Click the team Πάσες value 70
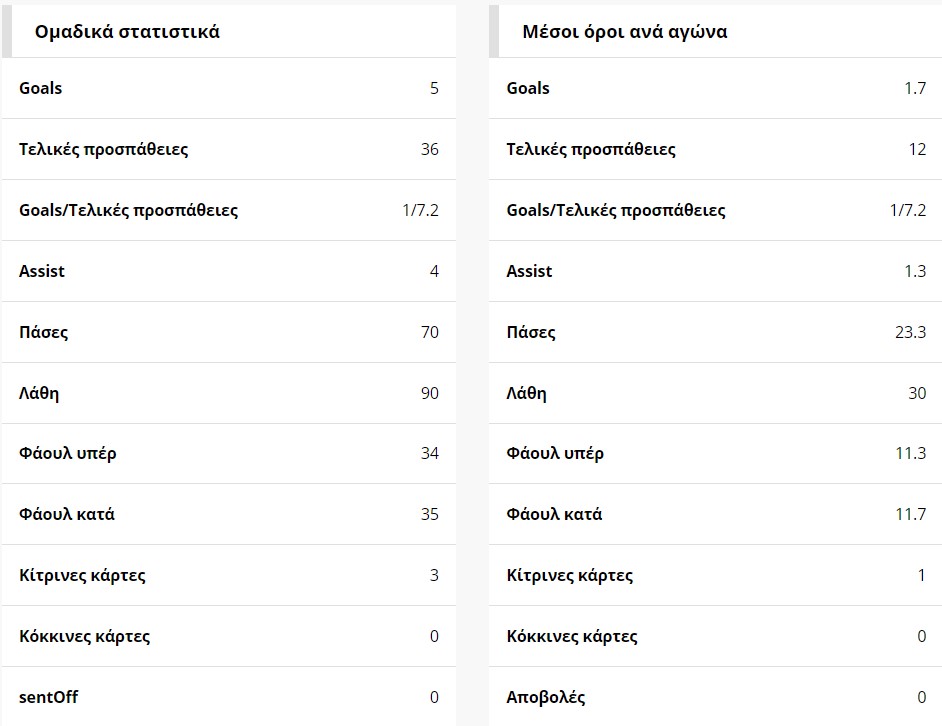This screenshot has width=942, height=726. pyautogui.click(x=430, y=332)
